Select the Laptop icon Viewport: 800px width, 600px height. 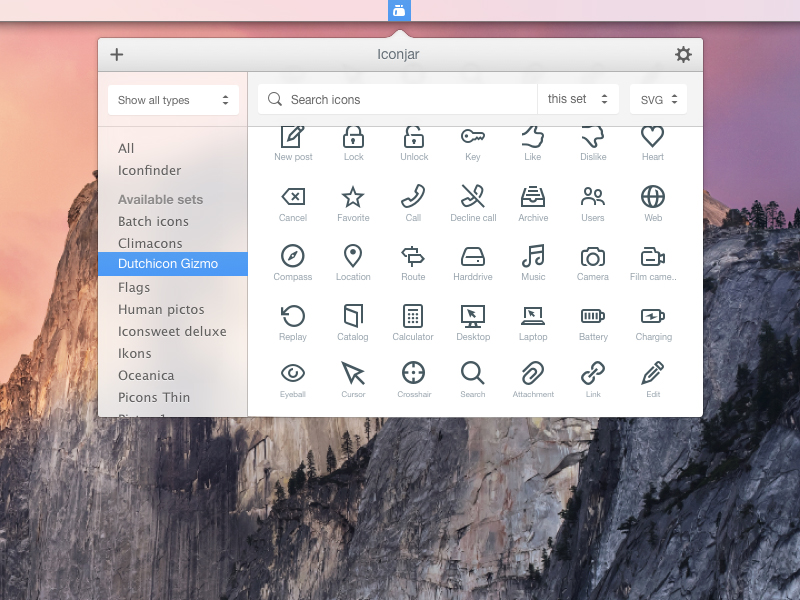pos(533,316)
